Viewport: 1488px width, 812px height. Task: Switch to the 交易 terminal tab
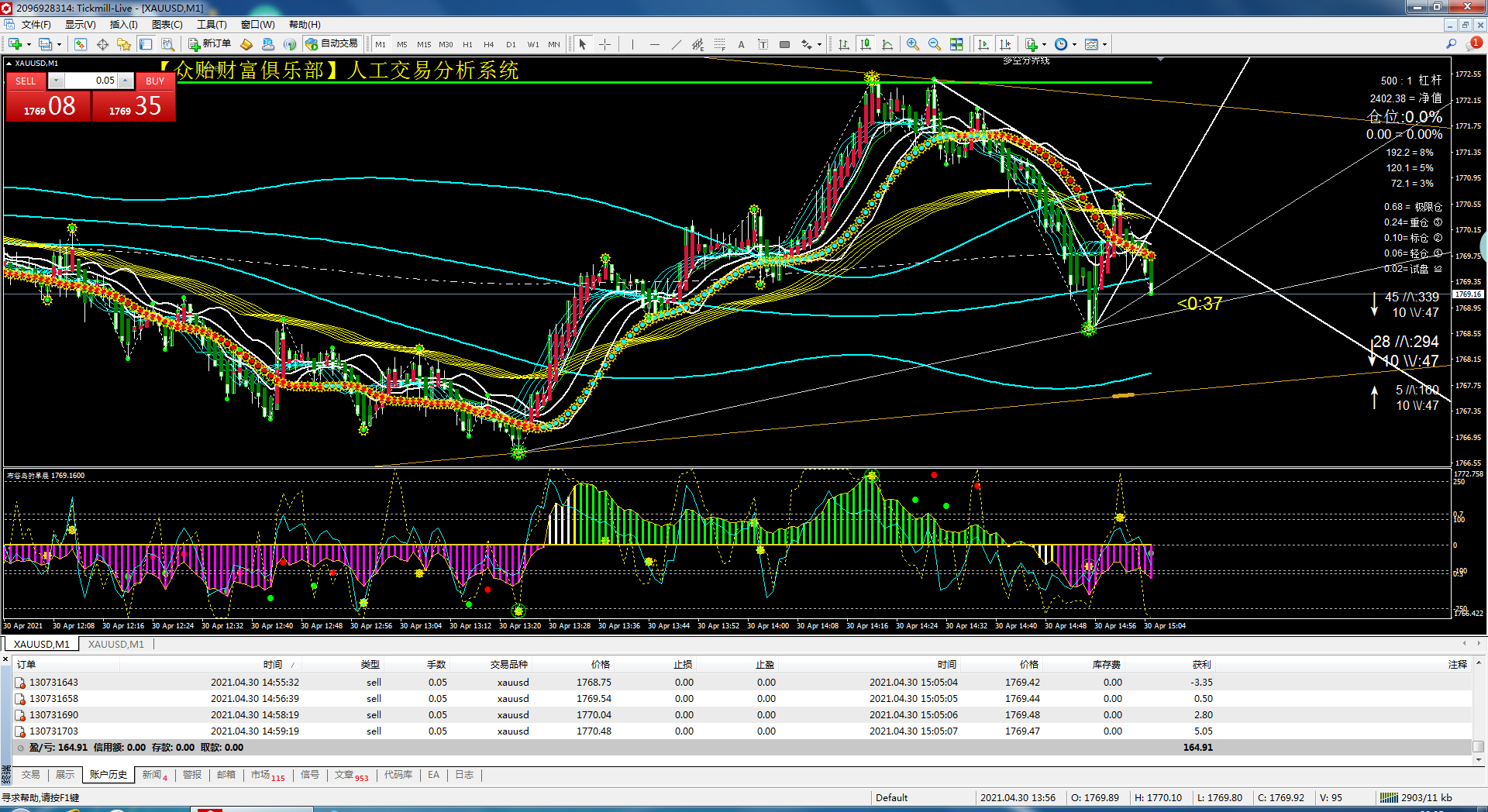click(30, 775)
